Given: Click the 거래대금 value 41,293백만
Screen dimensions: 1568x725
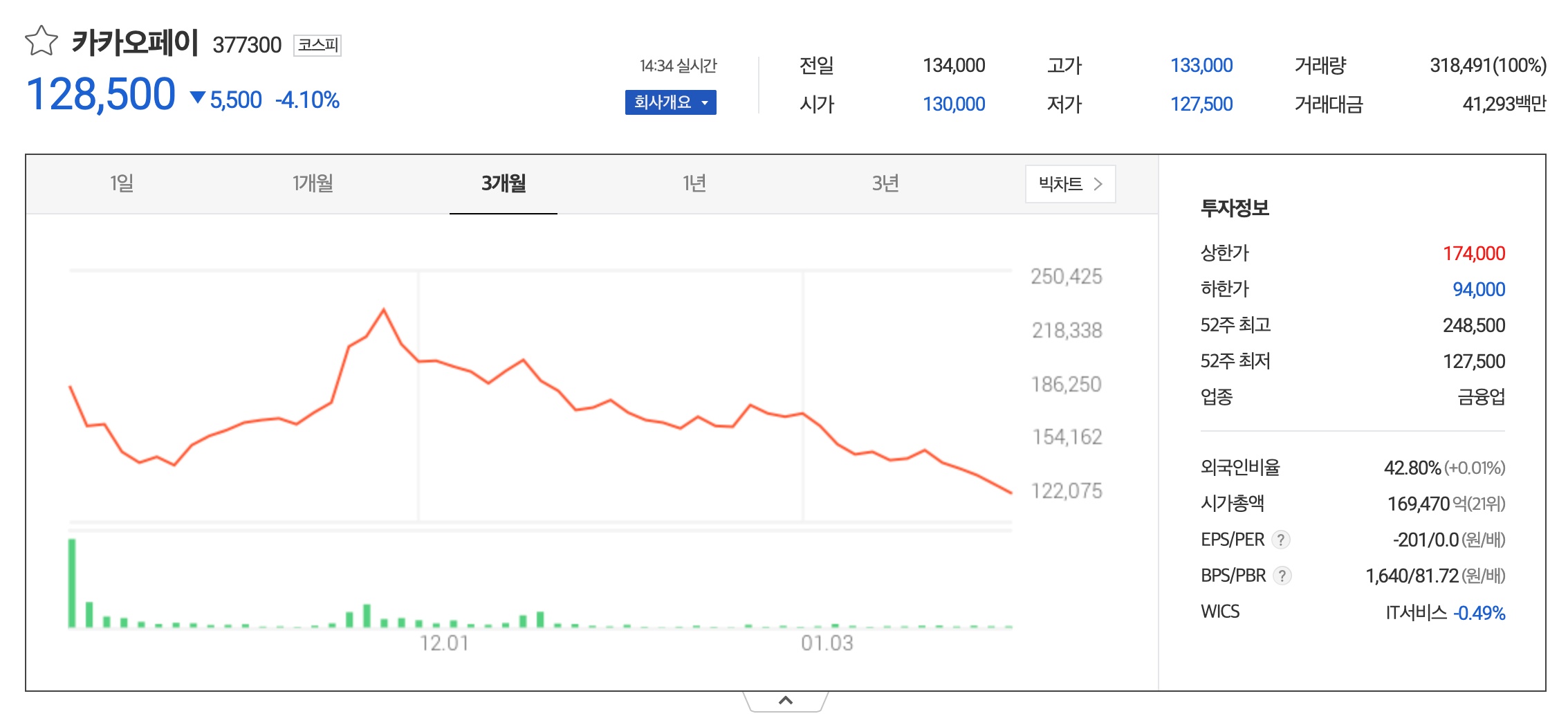Looking at the screenshot, I should [x=1504, y=104].
